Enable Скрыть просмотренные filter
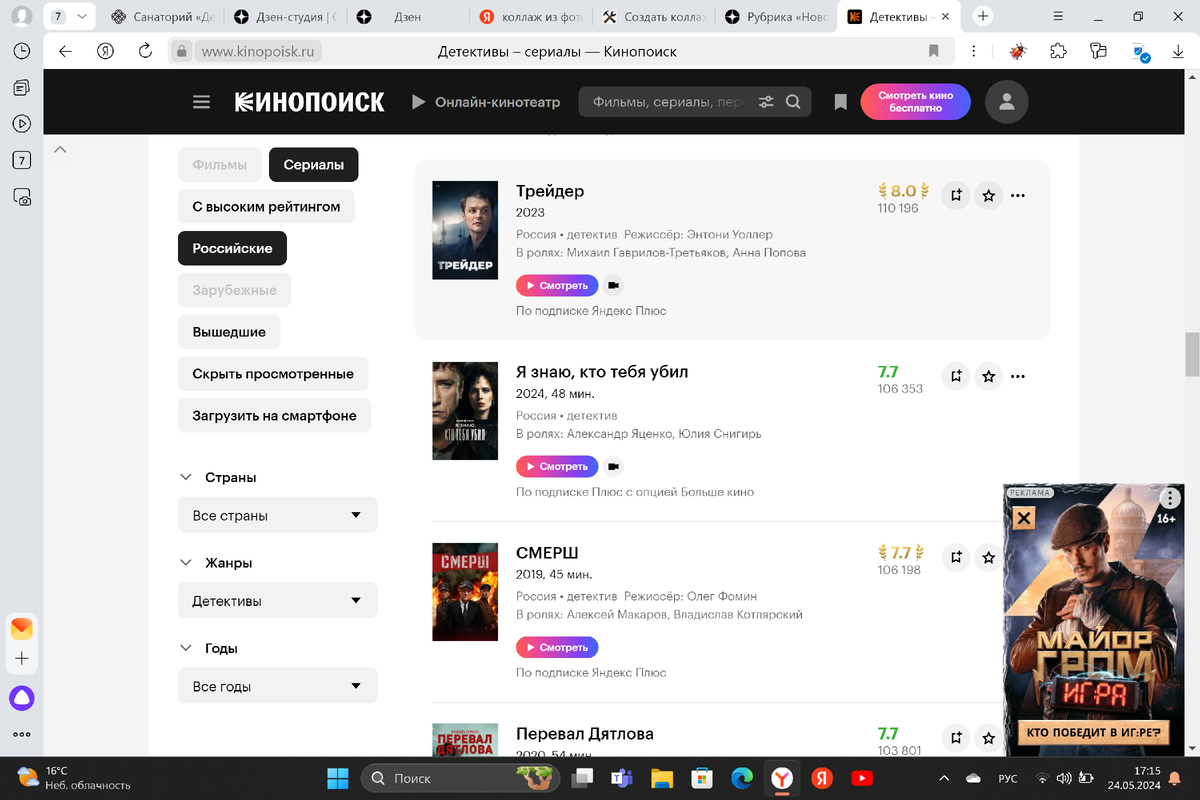 [x=273, y=374]
